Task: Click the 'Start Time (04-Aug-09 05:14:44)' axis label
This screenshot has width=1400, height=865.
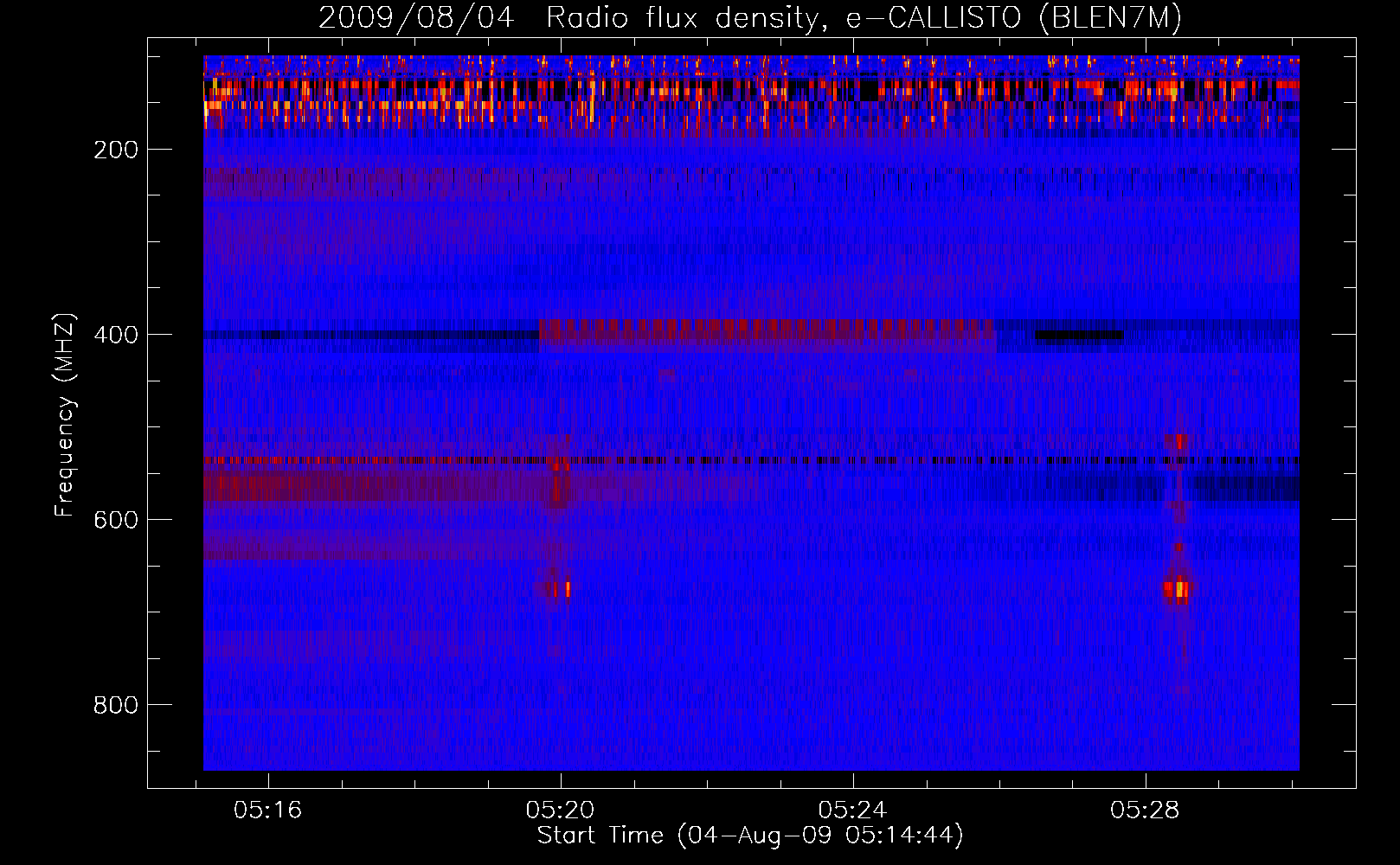Action: (x=750, y=836)
